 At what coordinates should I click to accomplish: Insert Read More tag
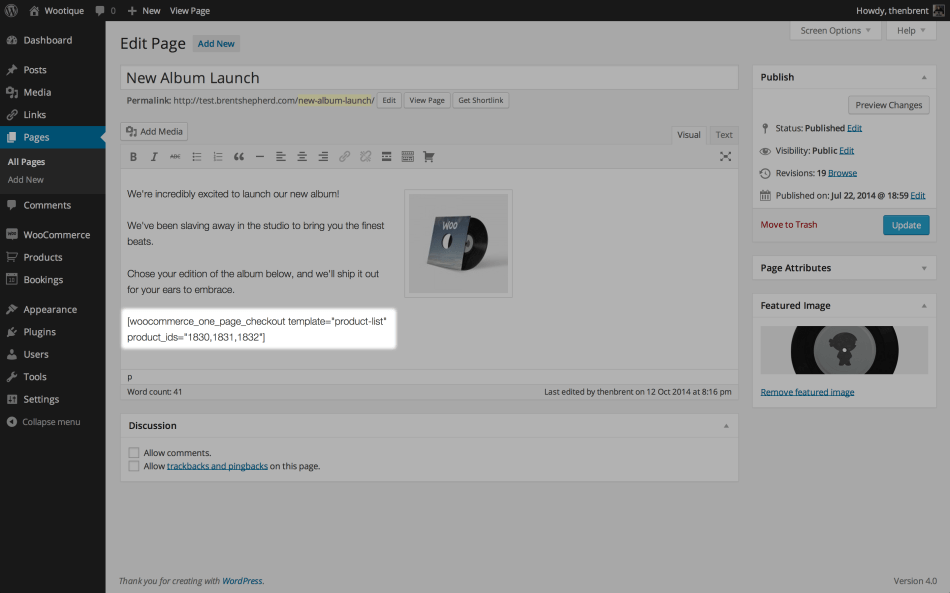pyautogui.click(x=387, y=157)
